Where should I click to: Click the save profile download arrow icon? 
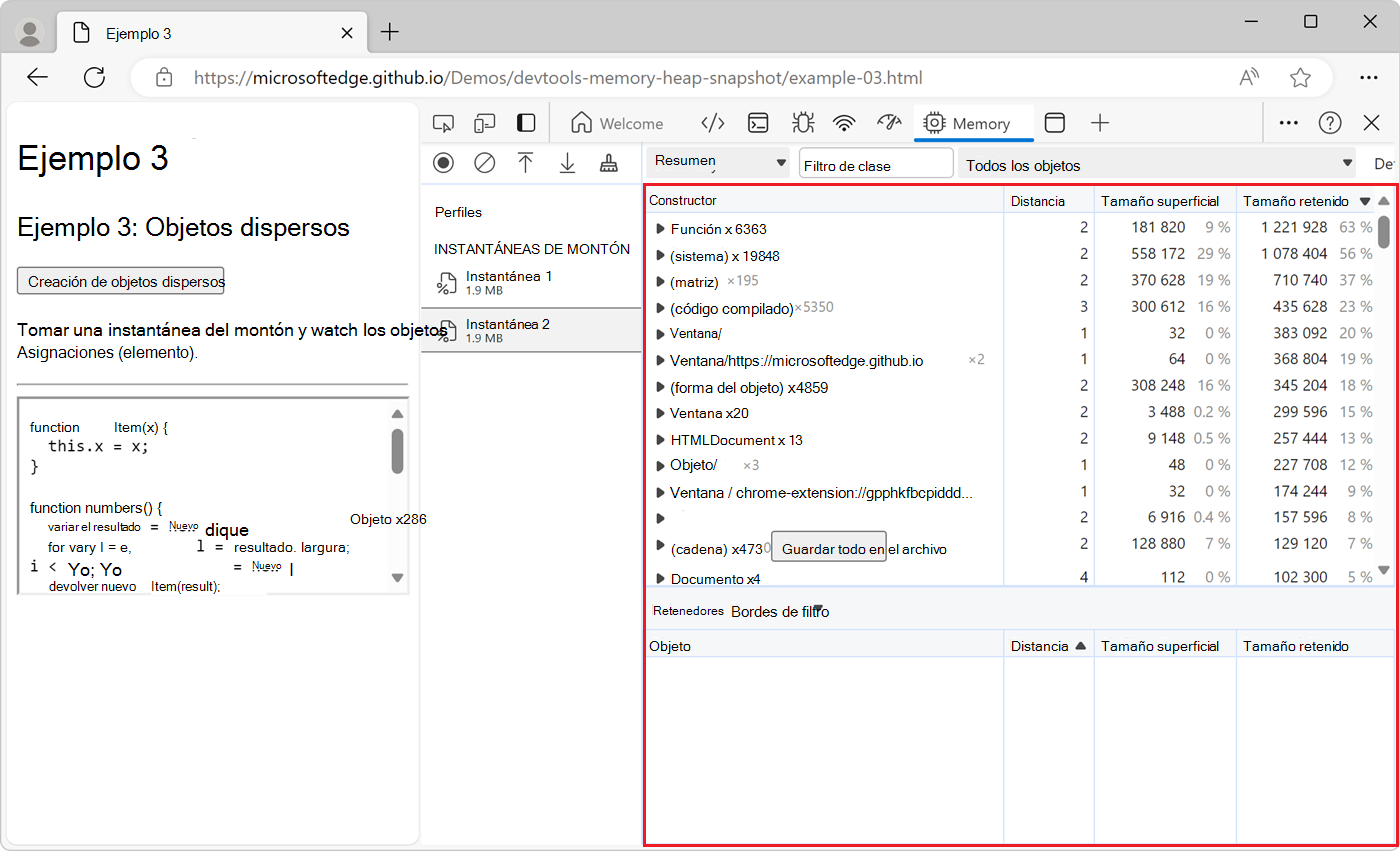567,163
